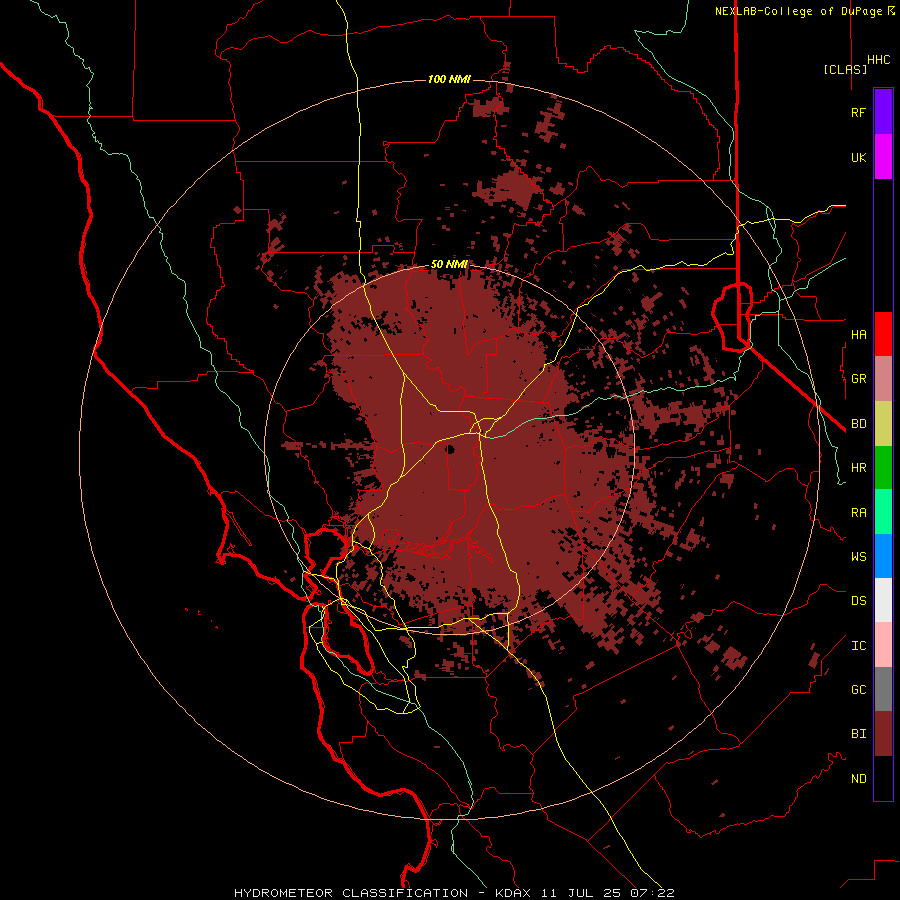Click the IC legend label

point(858,646)
